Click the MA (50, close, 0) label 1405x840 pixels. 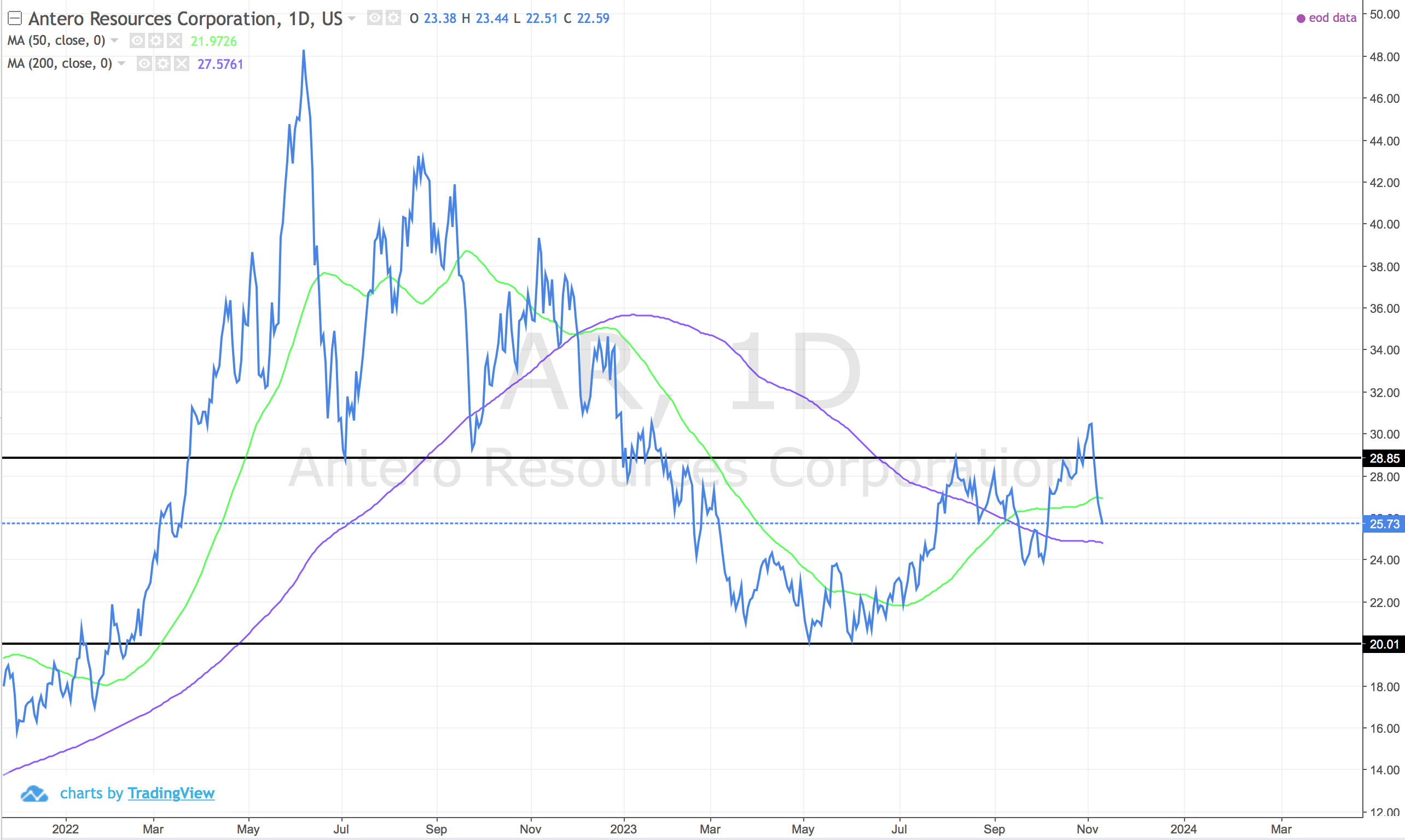point(56,41)
